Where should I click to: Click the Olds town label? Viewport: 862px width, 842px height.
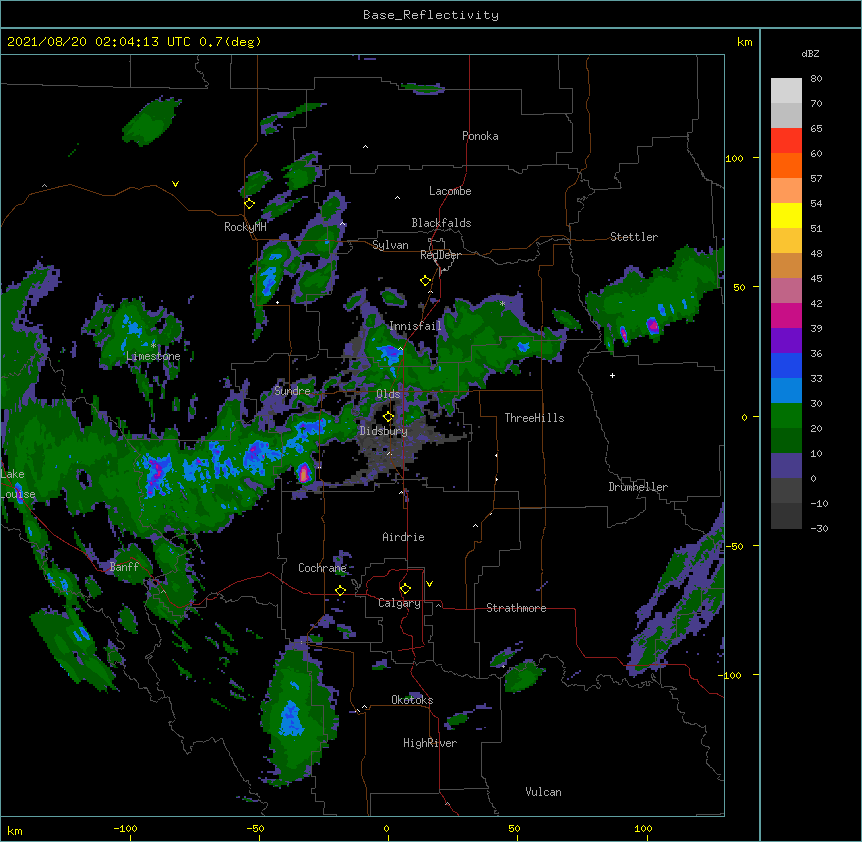coord(388,394)
